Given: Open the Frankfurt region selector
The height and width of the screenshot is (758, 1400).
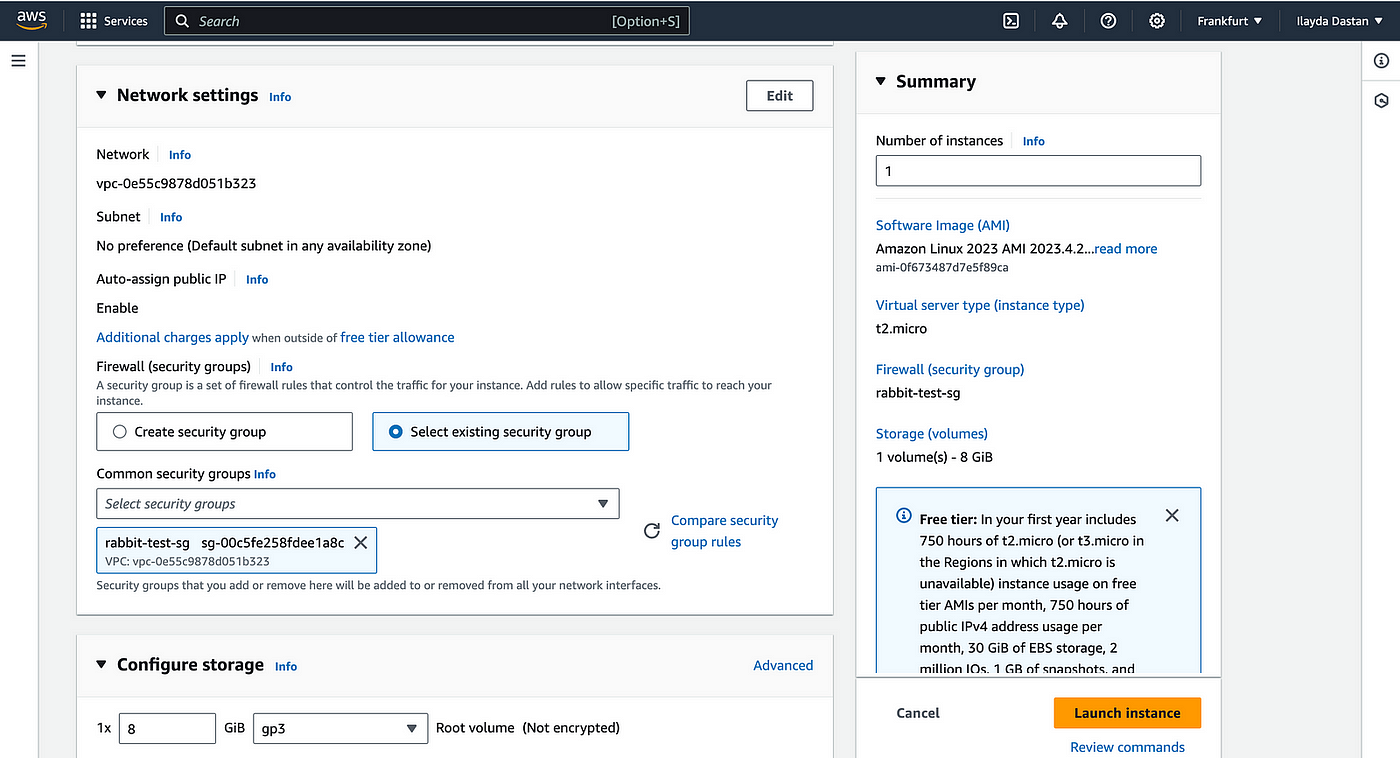Looking at the screenshot, I should click(1230, 21).
